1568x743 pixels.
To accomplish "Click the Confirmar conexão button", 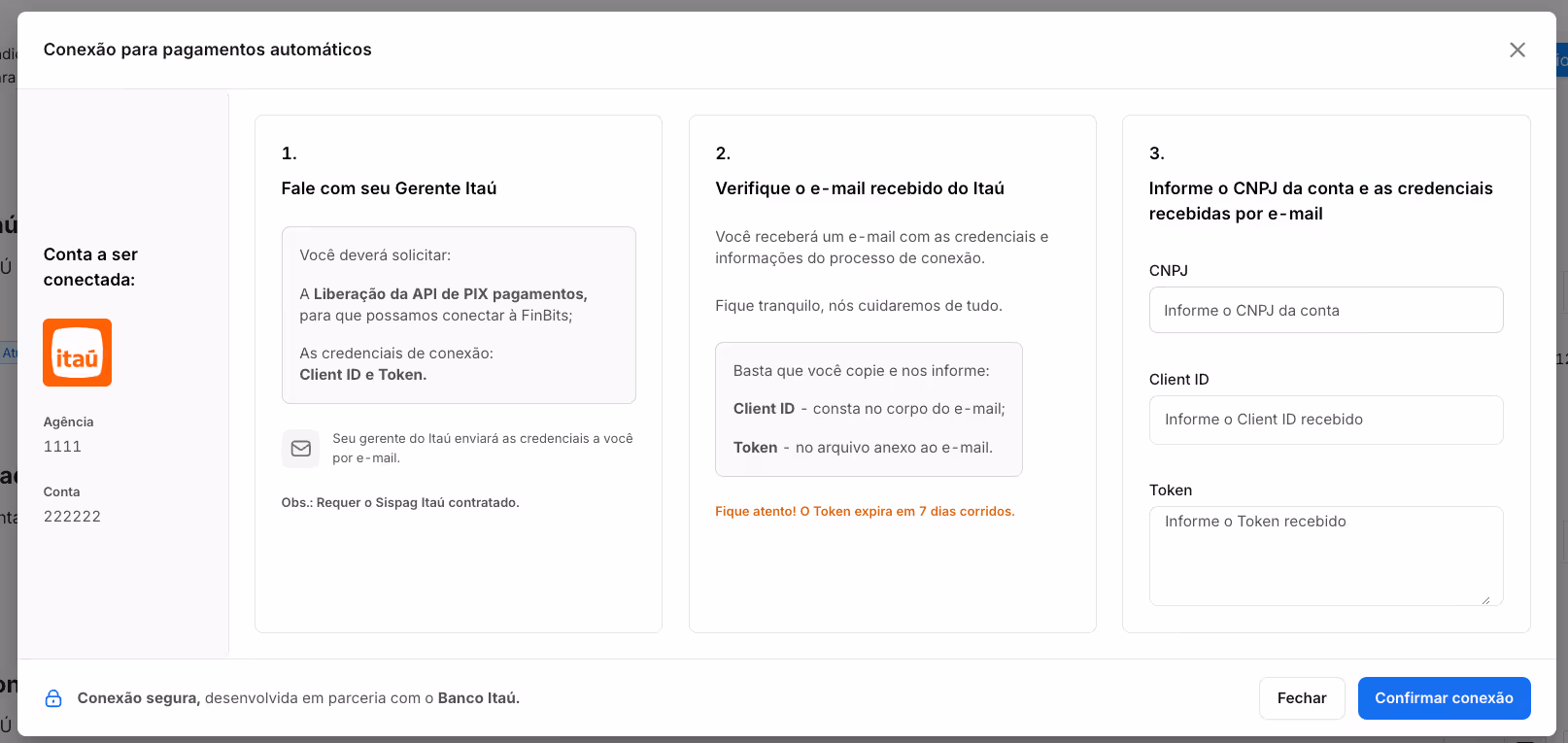I will pos(1444,698).
